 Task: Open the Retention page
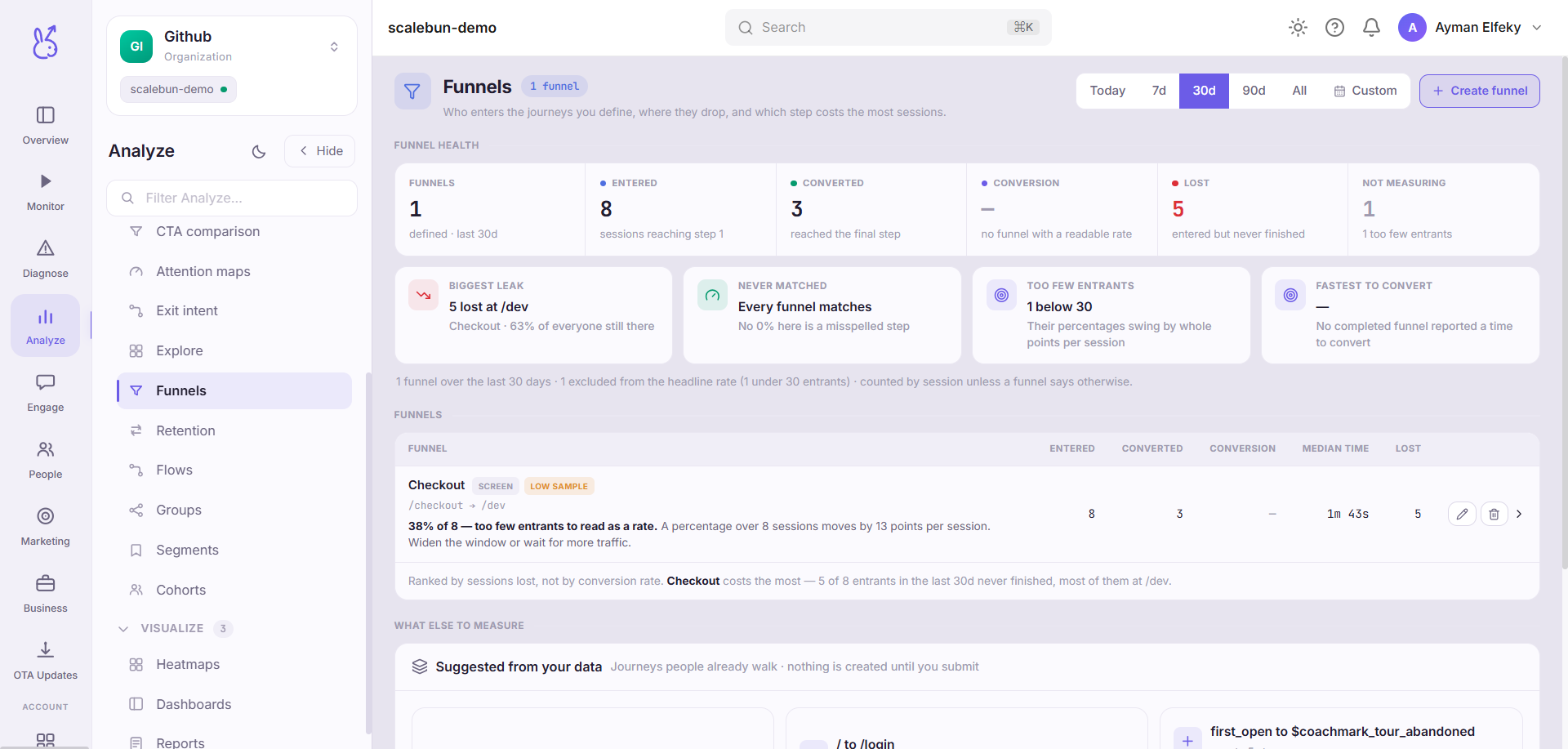click(x=234, y=430)
